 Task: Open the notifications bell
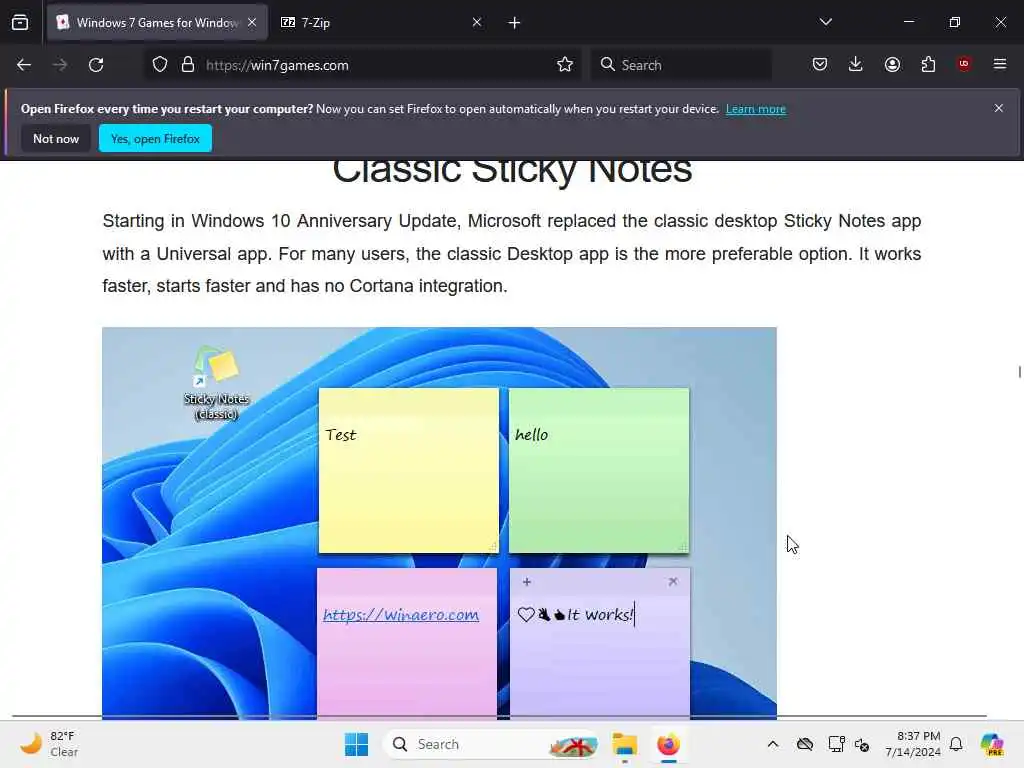click(x=956, y=744)
